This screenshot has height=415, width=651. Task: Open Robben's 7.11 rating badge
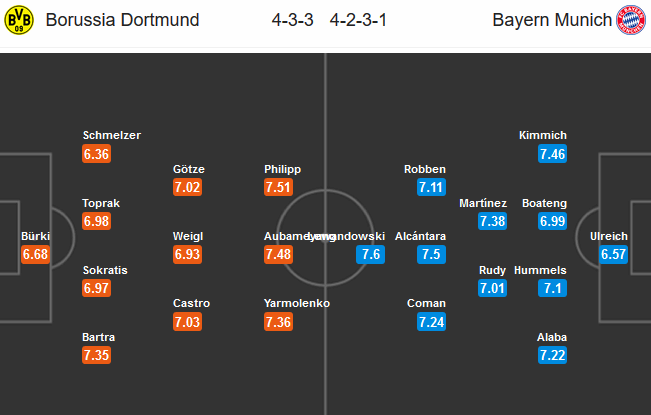tap(431, 187)
